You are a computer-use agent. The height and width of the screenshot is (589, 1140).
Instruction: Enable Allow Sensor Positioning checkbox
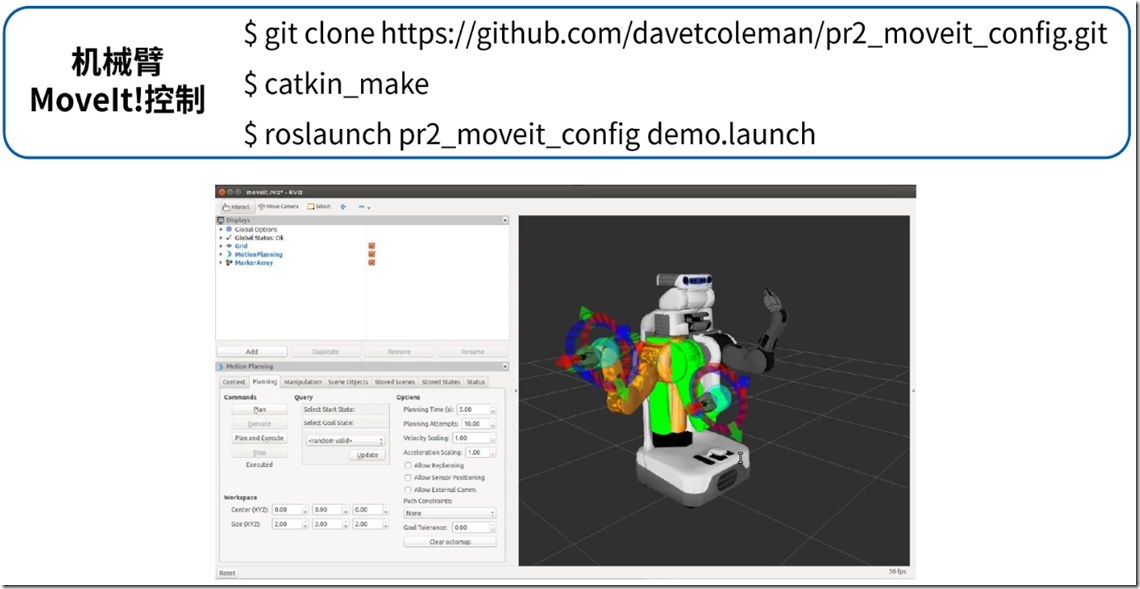click(408, 478)
